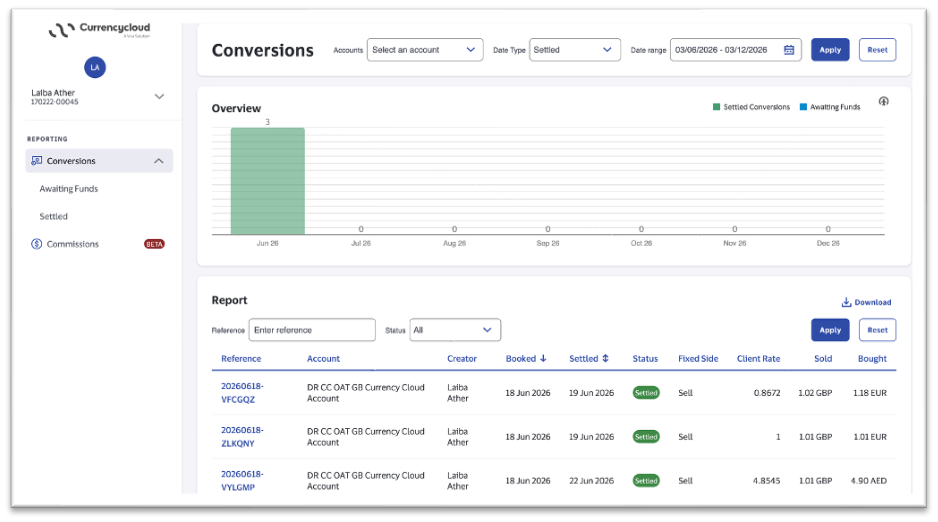Click the Date range input field

click(x=735, y=50)
